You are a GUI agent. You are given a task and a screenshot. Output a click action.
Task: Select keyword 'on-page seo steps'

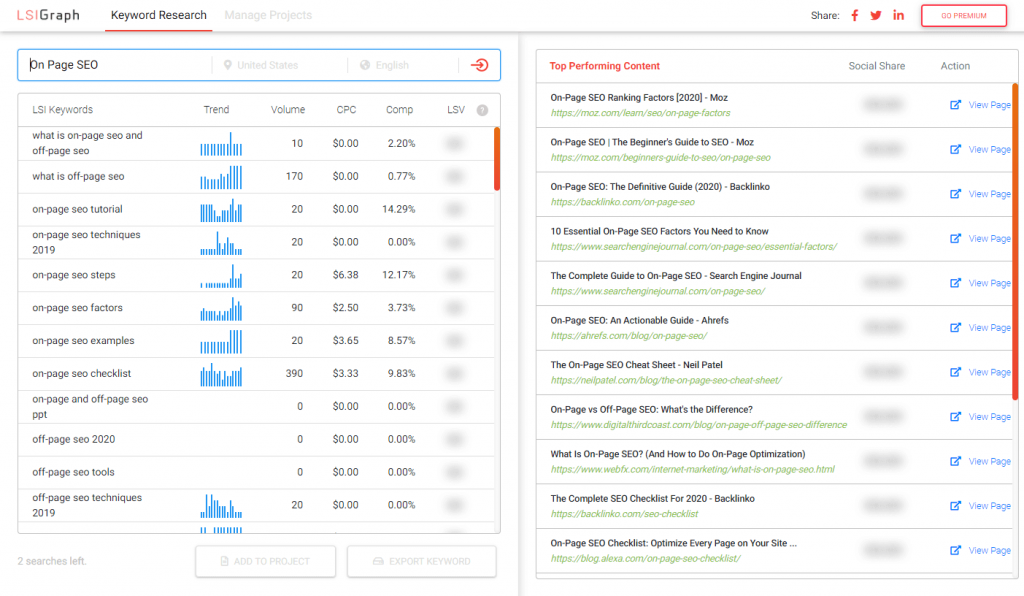(74, 275)
